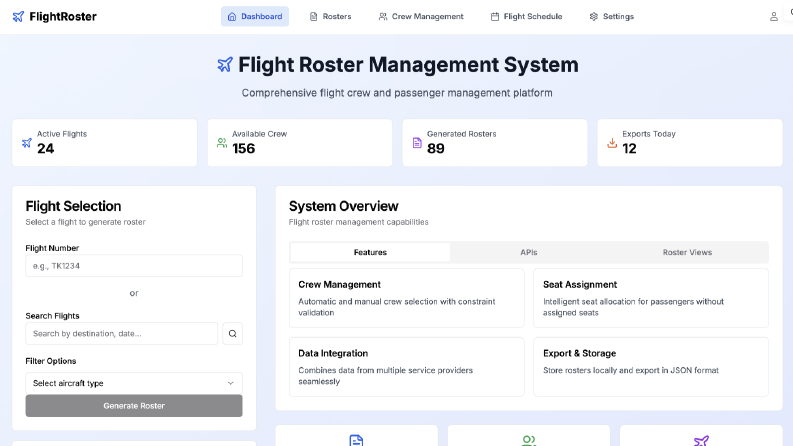Open the user profile icon in header
793x446 pixels.
(x=773, y=17)
